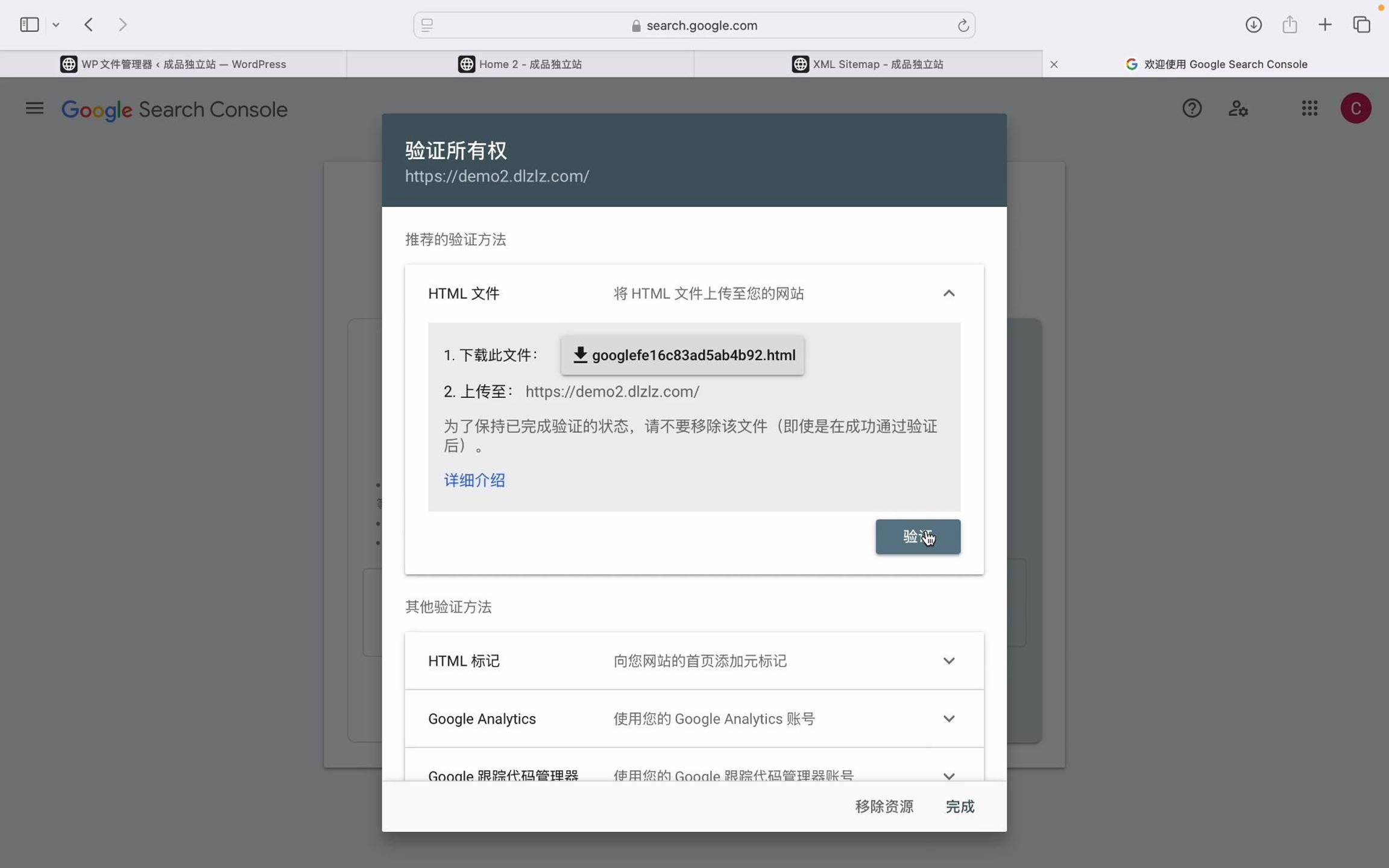This screenshot has height=868, width=1389.
Task: Switch to Home 2 - 成品独立站 tab
Action: click(x=520, y=64)
